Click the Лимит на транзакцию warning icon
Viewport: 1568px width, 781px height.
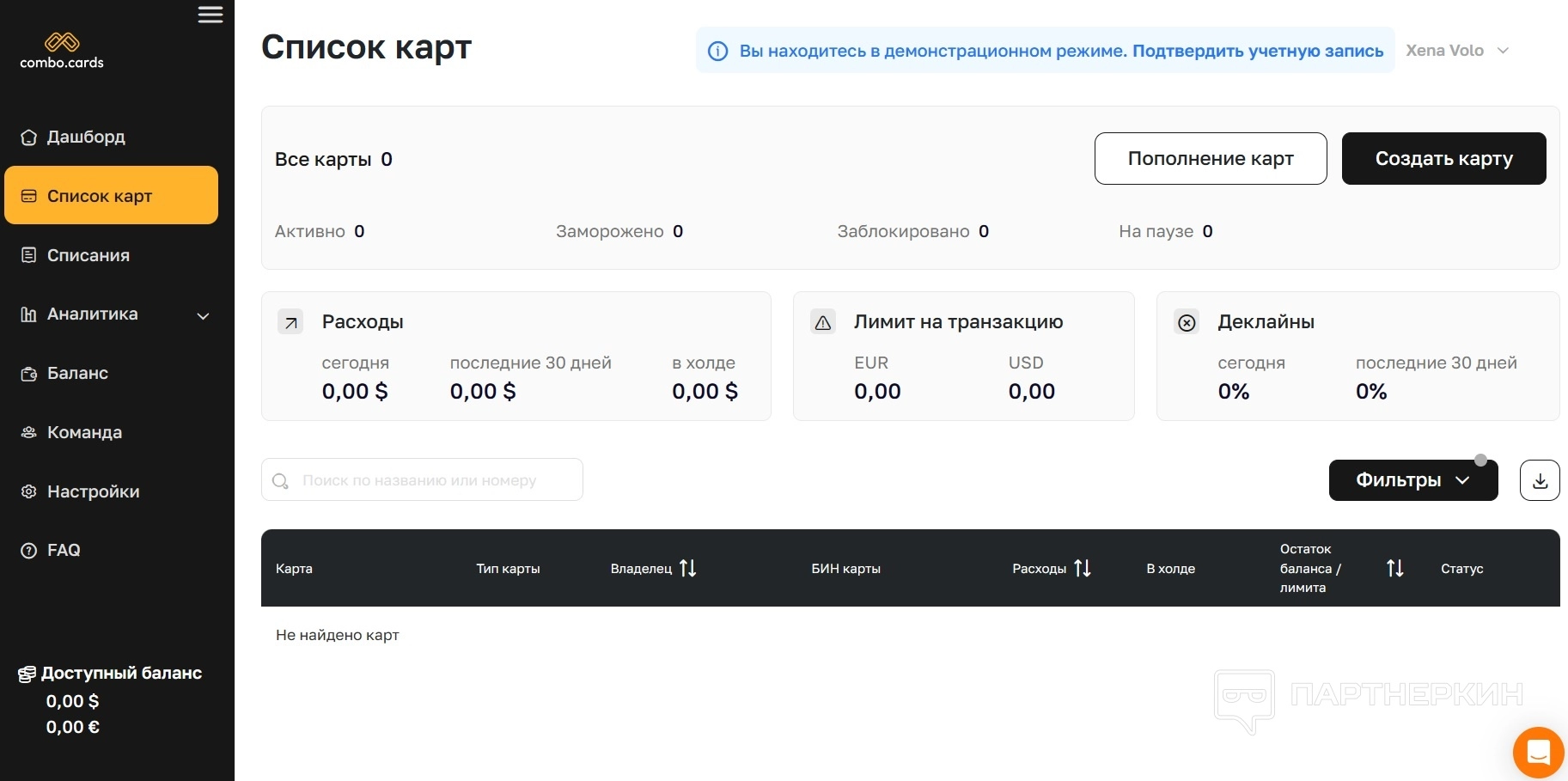(823, 323)
